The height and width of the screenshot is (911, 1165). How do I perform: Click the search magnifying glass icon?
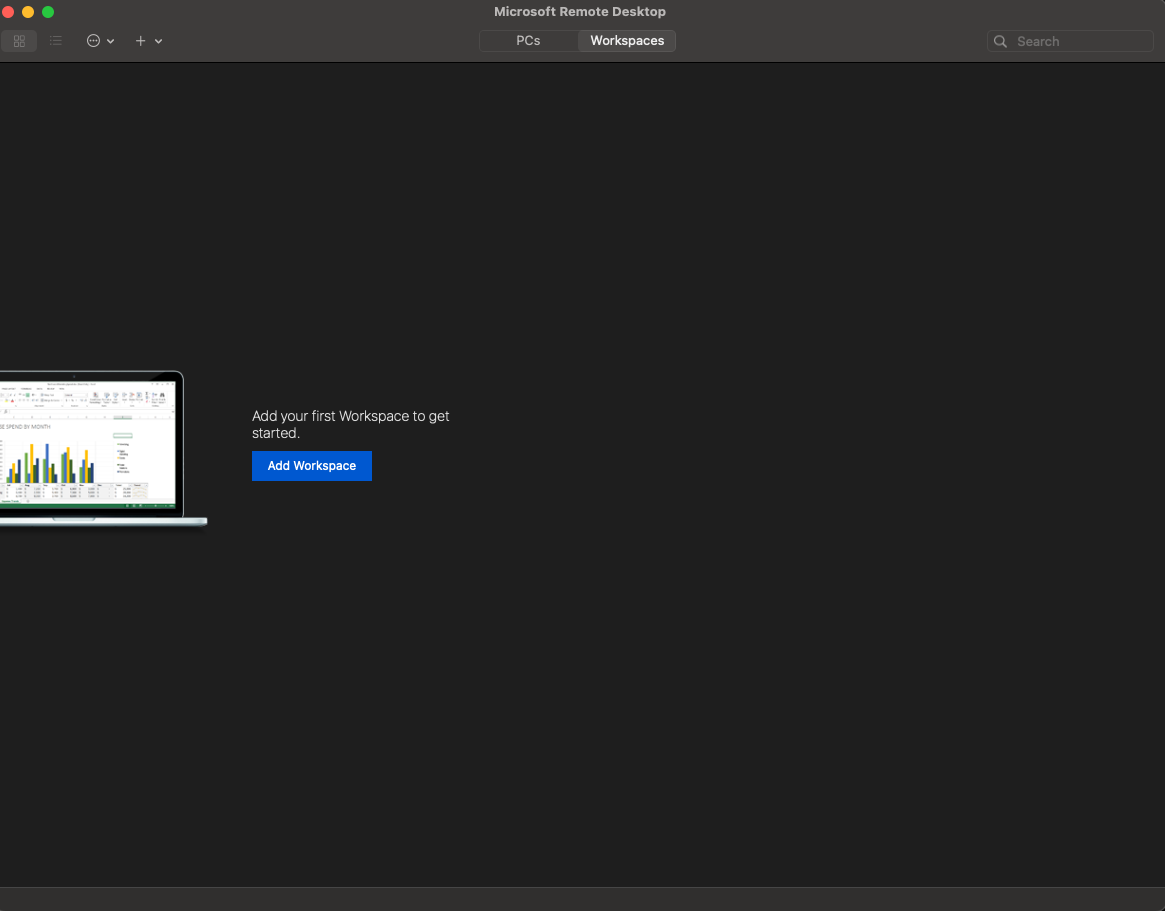(x=1000, y=41)
